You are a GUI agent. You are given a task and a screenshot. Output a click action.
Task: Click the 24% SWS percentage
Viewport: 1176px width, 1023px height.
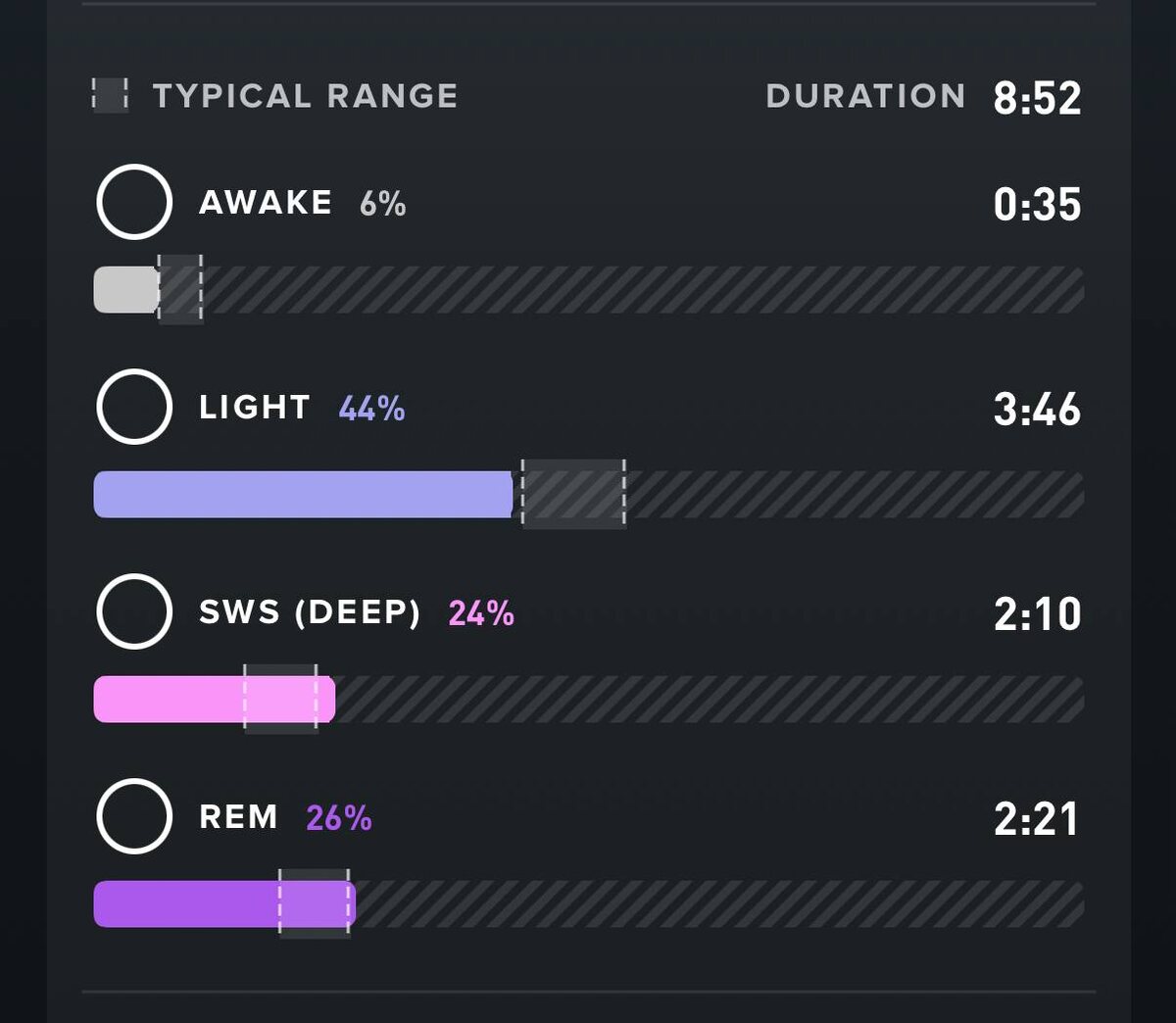click(481, 613)
